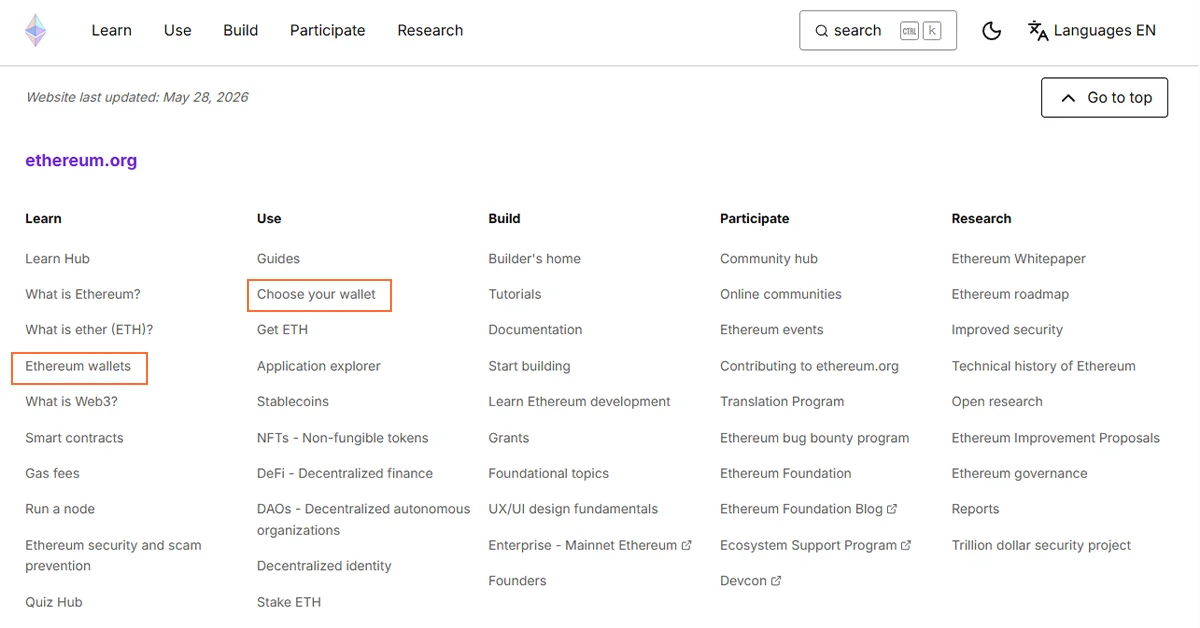The height and width of the screenshot is (628, 1200).
Task: Open Documentation link
Action: click(x=535, y=329)
